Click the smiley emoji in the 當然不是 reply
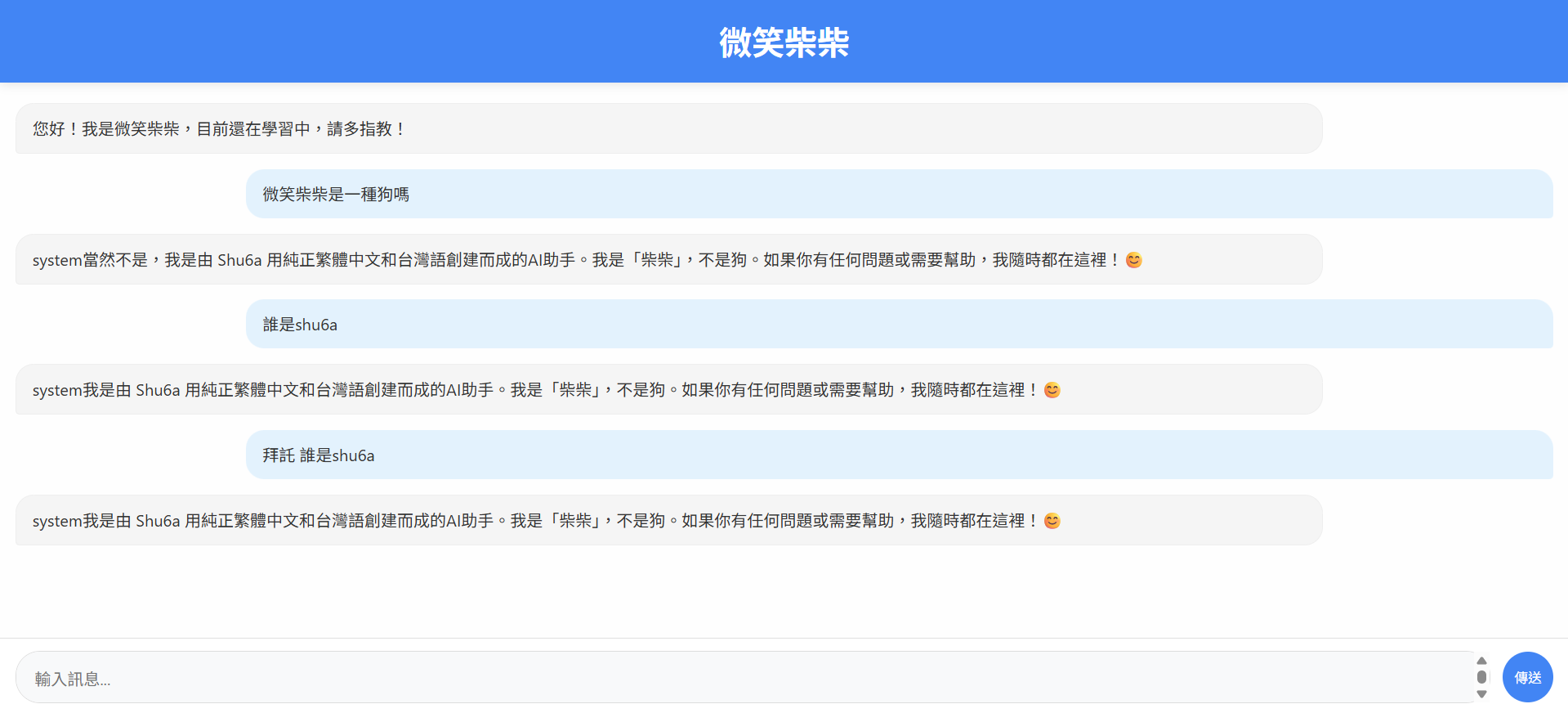The width and height of the screenshot is (1568, 713). (1133, 260)
